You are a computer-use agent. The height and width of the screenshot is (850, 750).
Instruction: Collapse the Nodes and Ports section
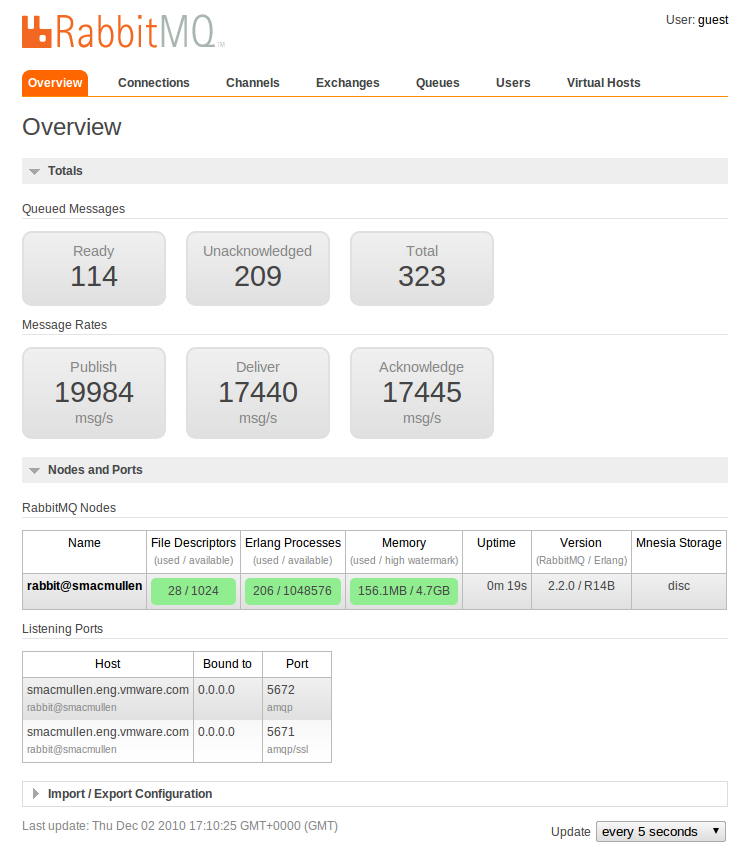[374, 470]
